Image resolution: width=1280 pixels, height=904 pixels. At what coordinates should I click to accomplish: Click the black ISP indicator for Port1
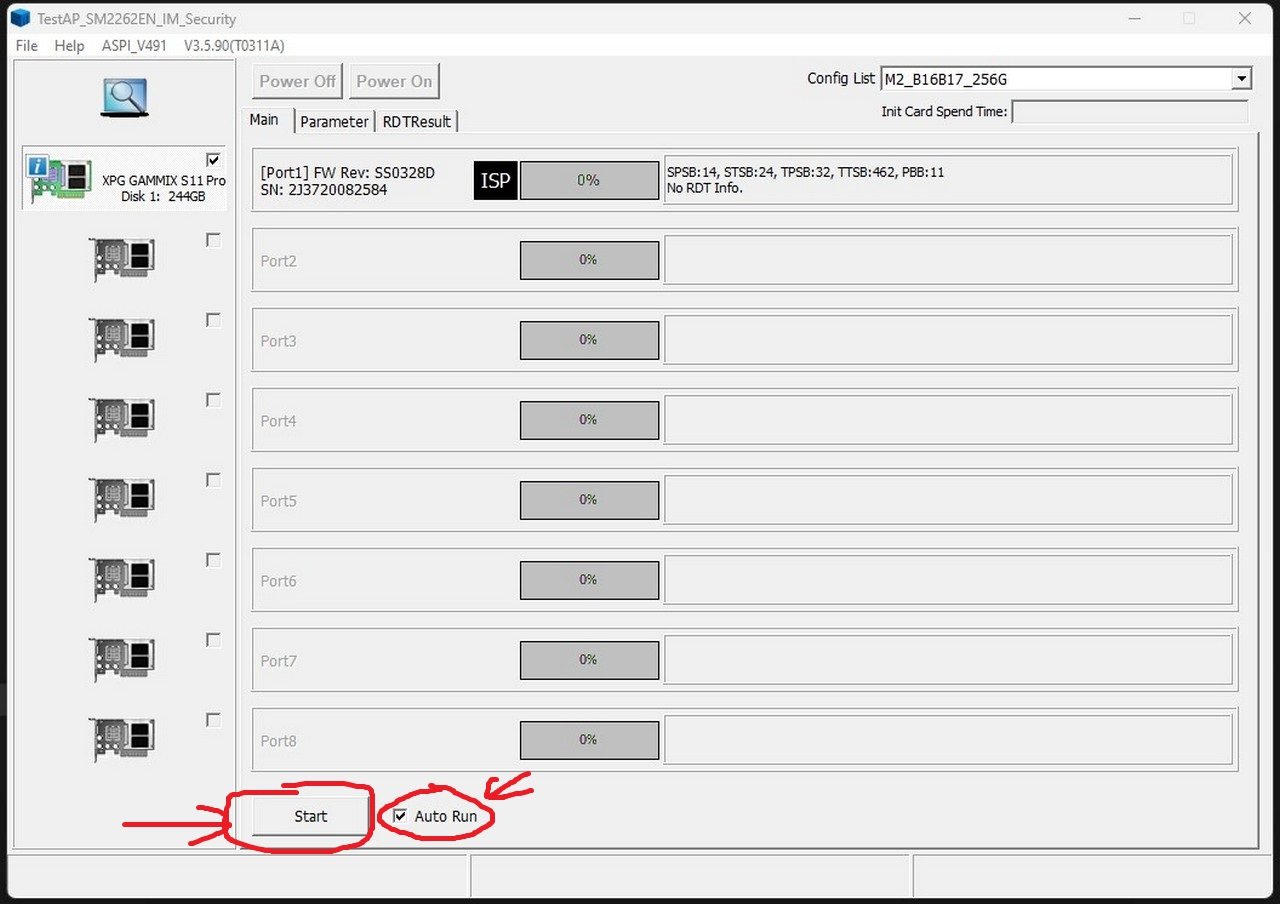[x=495, y=181]
